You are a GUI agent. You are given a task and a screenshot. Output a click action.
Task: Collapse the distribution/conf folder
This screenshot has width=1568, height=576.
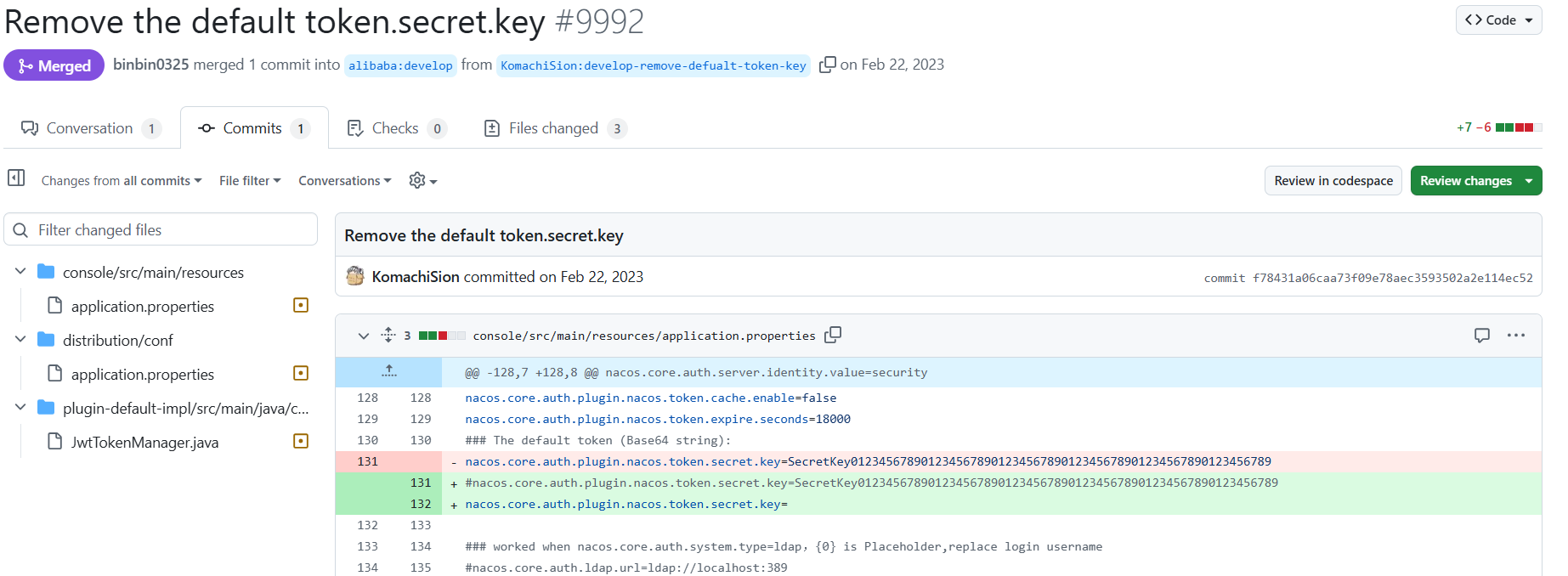20,340
